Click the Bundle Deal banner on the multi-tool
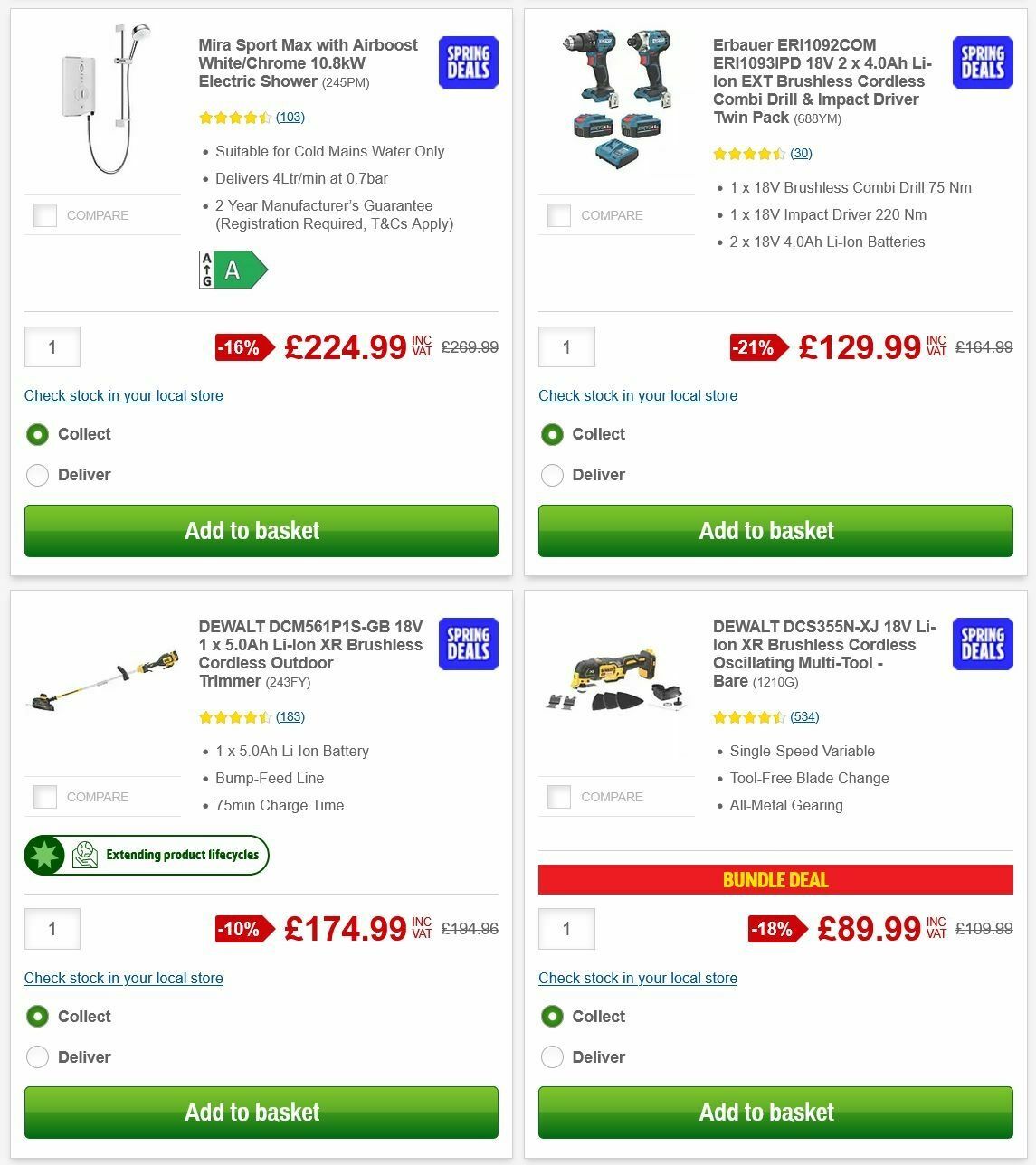1036x1165 pixels. 775,879
